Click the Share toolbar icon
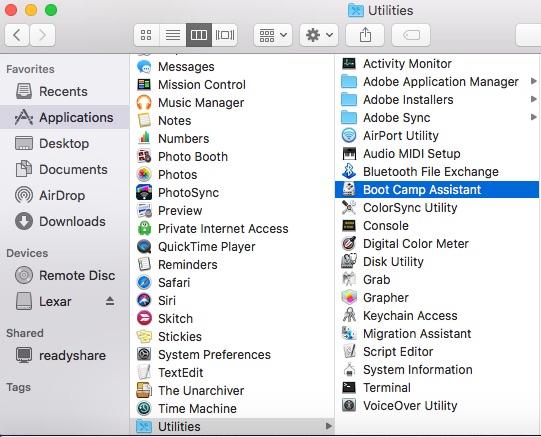This screenshot has width=541, height=437. tap(365, 35)
